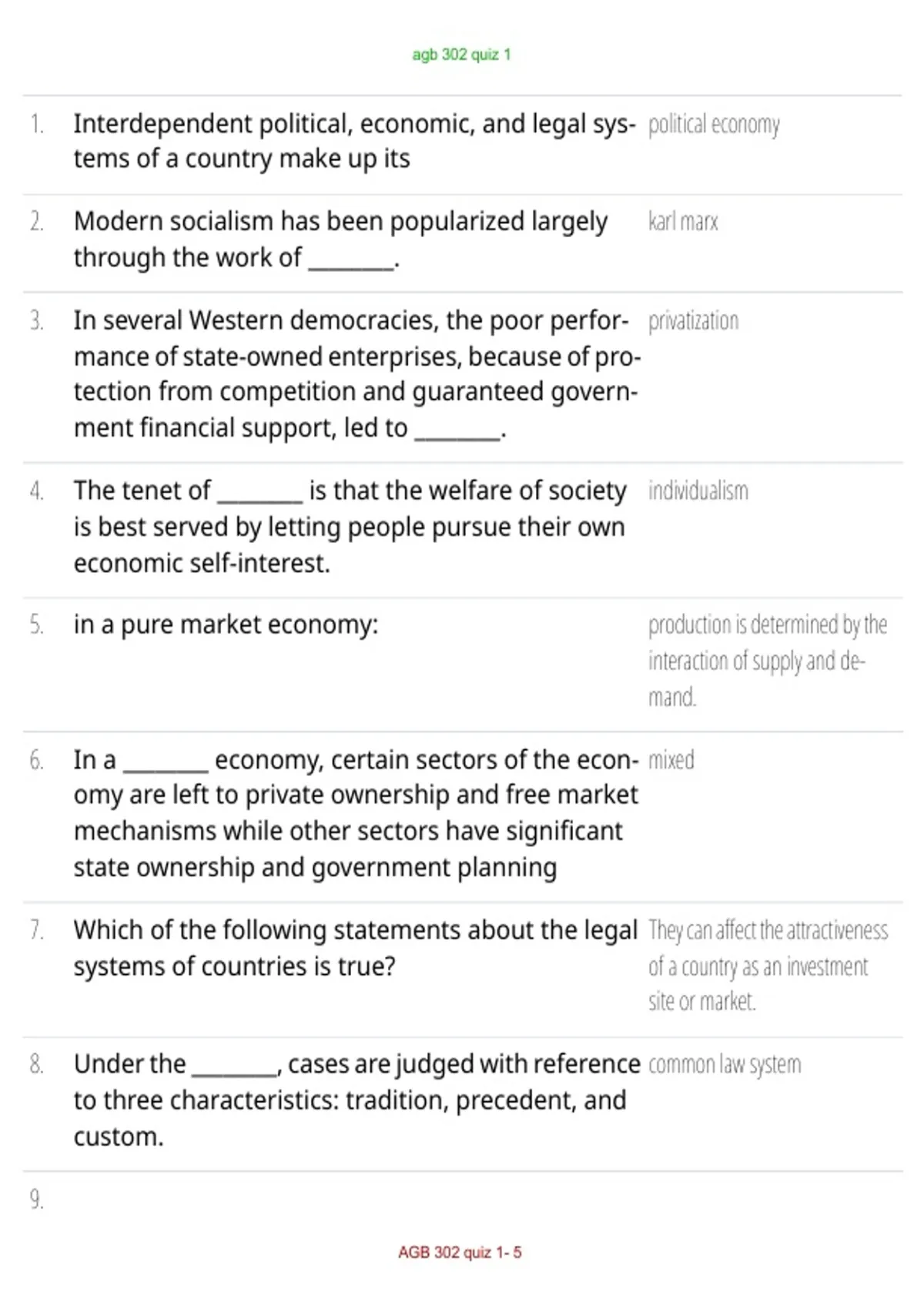The image size is (924, 1309).
Task: Click question 2 about modern socialism
Action: 341,239
